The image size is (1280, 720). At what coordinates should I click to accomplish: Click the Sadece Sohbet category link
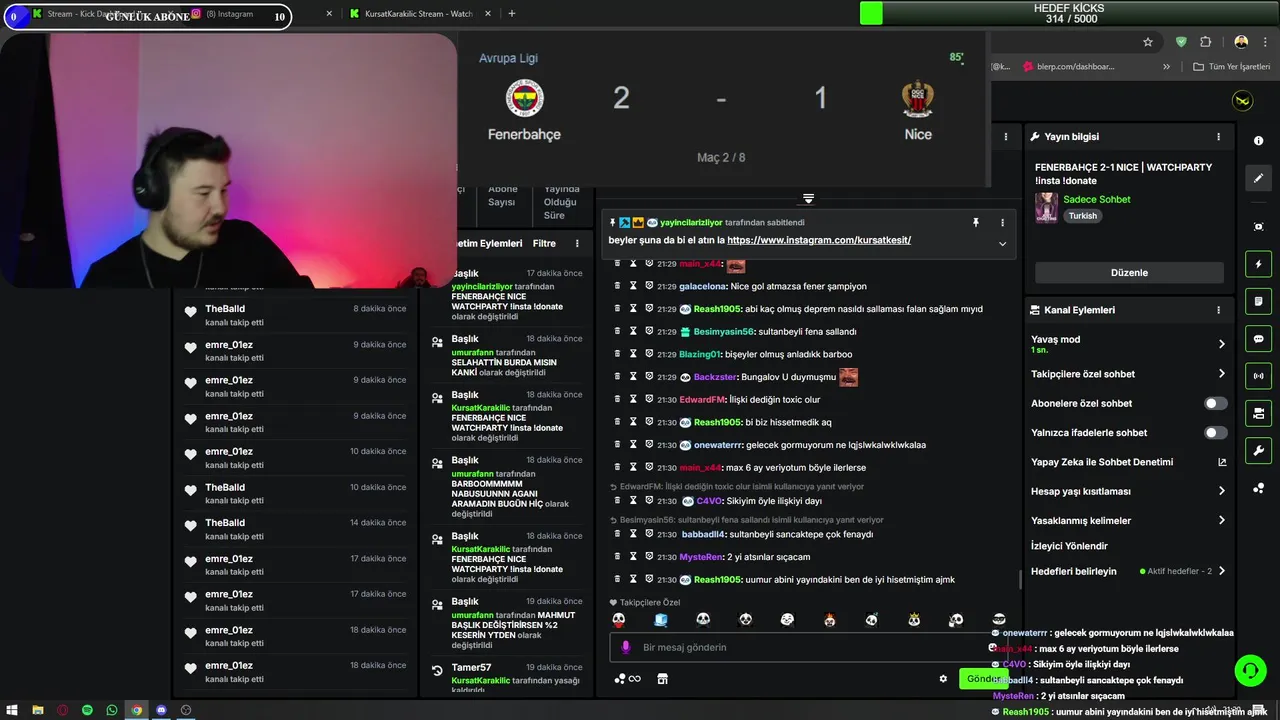click(x=1097, y=199)
